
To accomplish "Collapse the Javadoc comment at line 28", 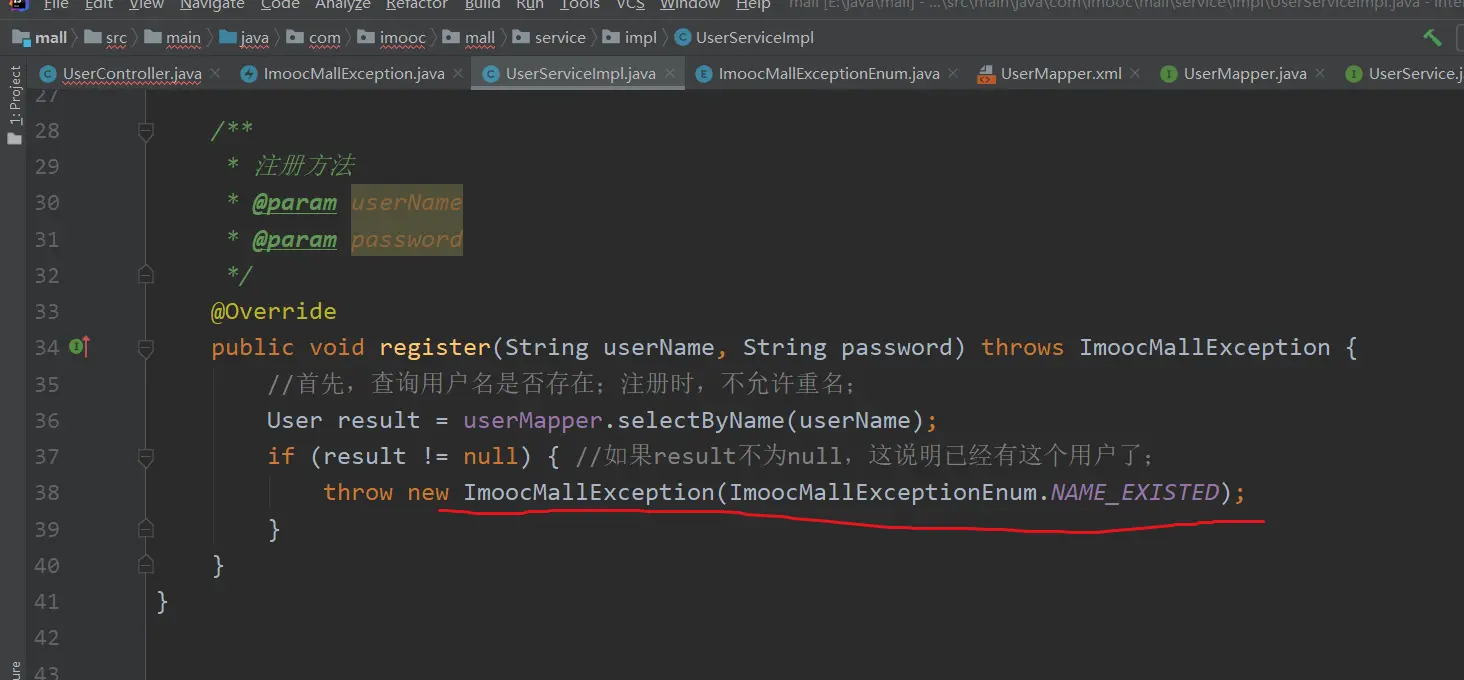I will (146, 131).
